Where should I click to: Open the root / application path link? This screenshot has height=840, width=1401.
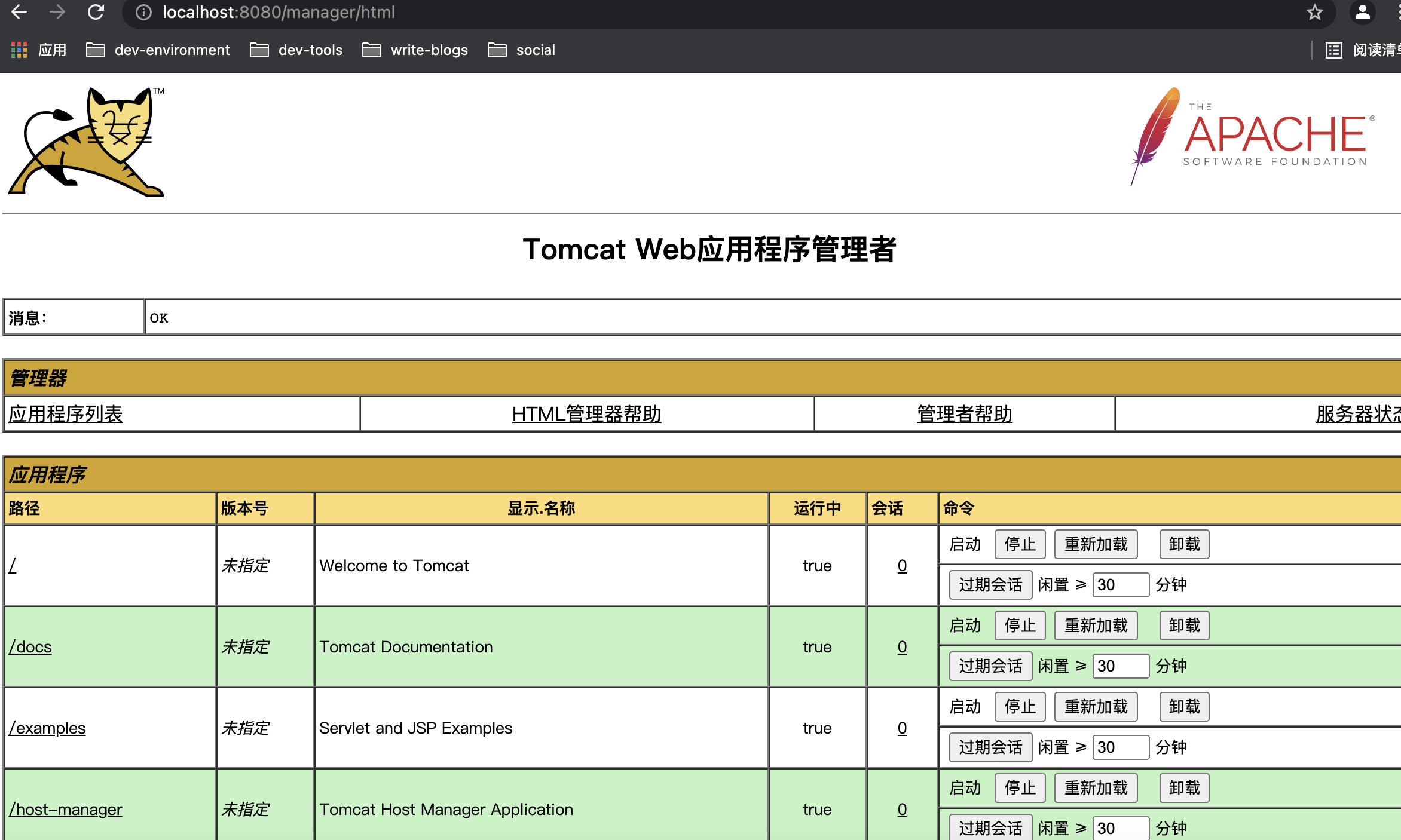13,565
